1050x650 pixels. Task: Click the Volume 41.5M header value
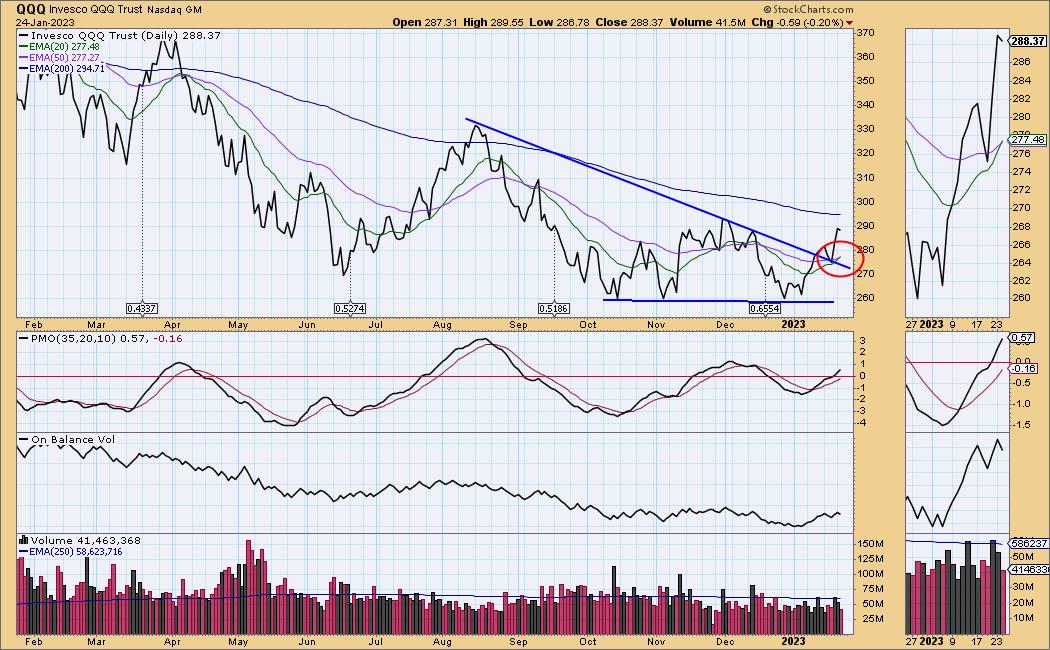pyautogui.click(x=707, y=22)
